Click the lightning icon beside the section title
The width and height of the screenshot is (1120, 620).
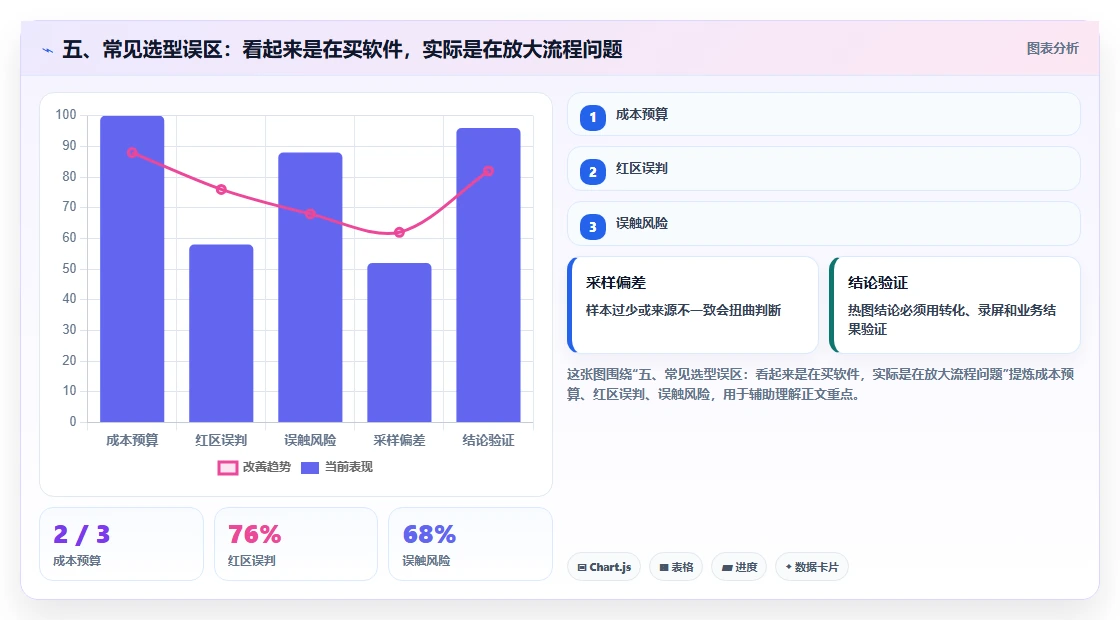point(48,50)
